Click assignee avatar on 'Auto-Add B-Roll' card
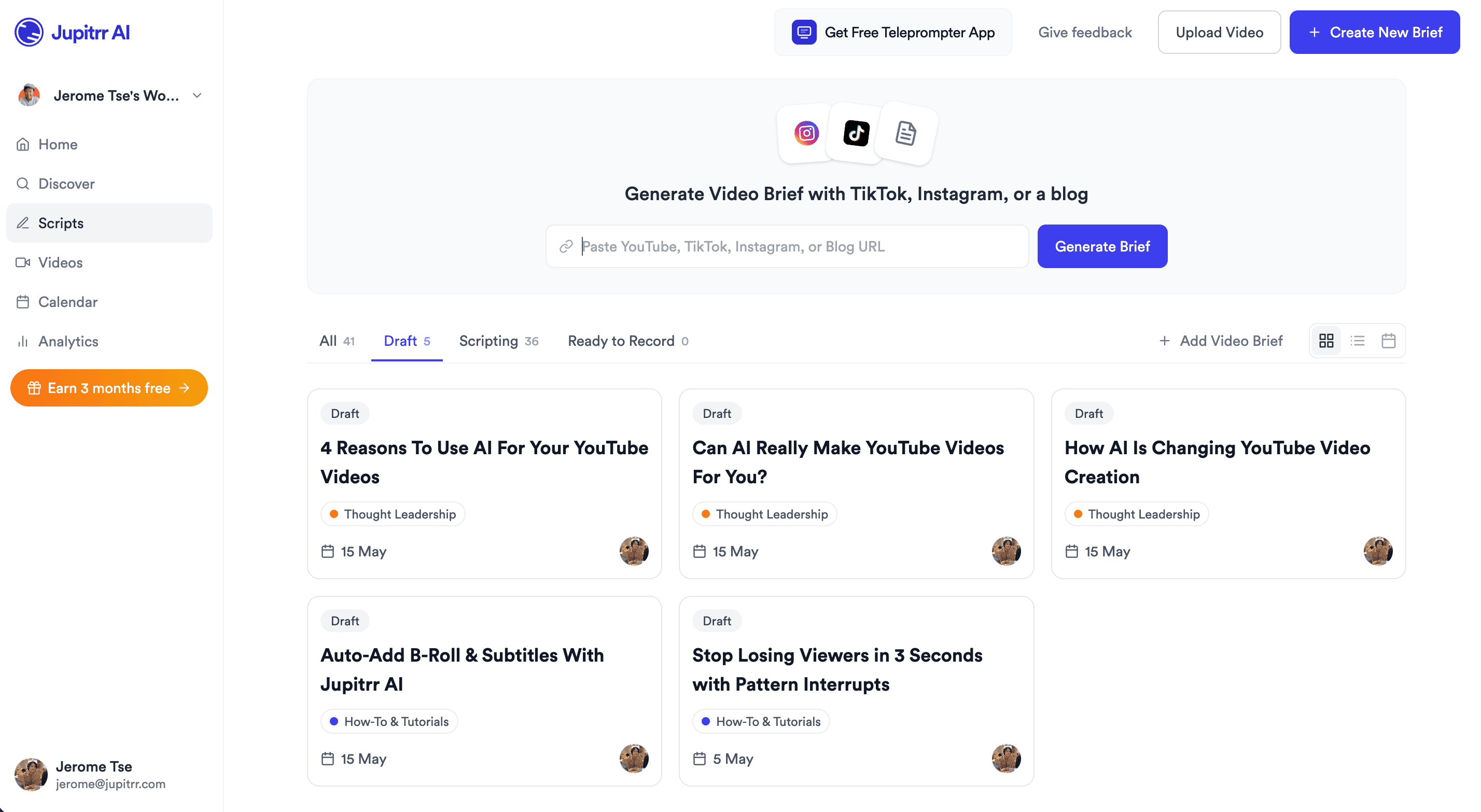 pyautogui.click(x=634, y=759)
